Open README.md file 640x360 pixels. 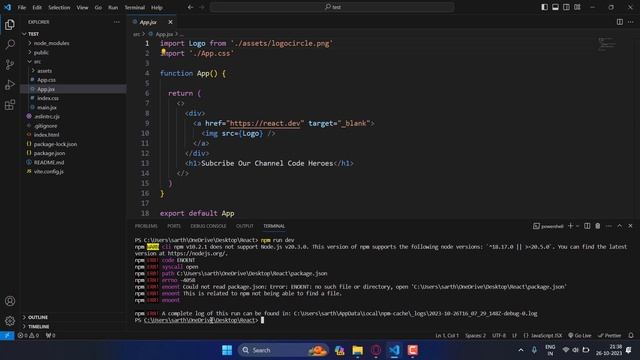(x=49, y=162)
